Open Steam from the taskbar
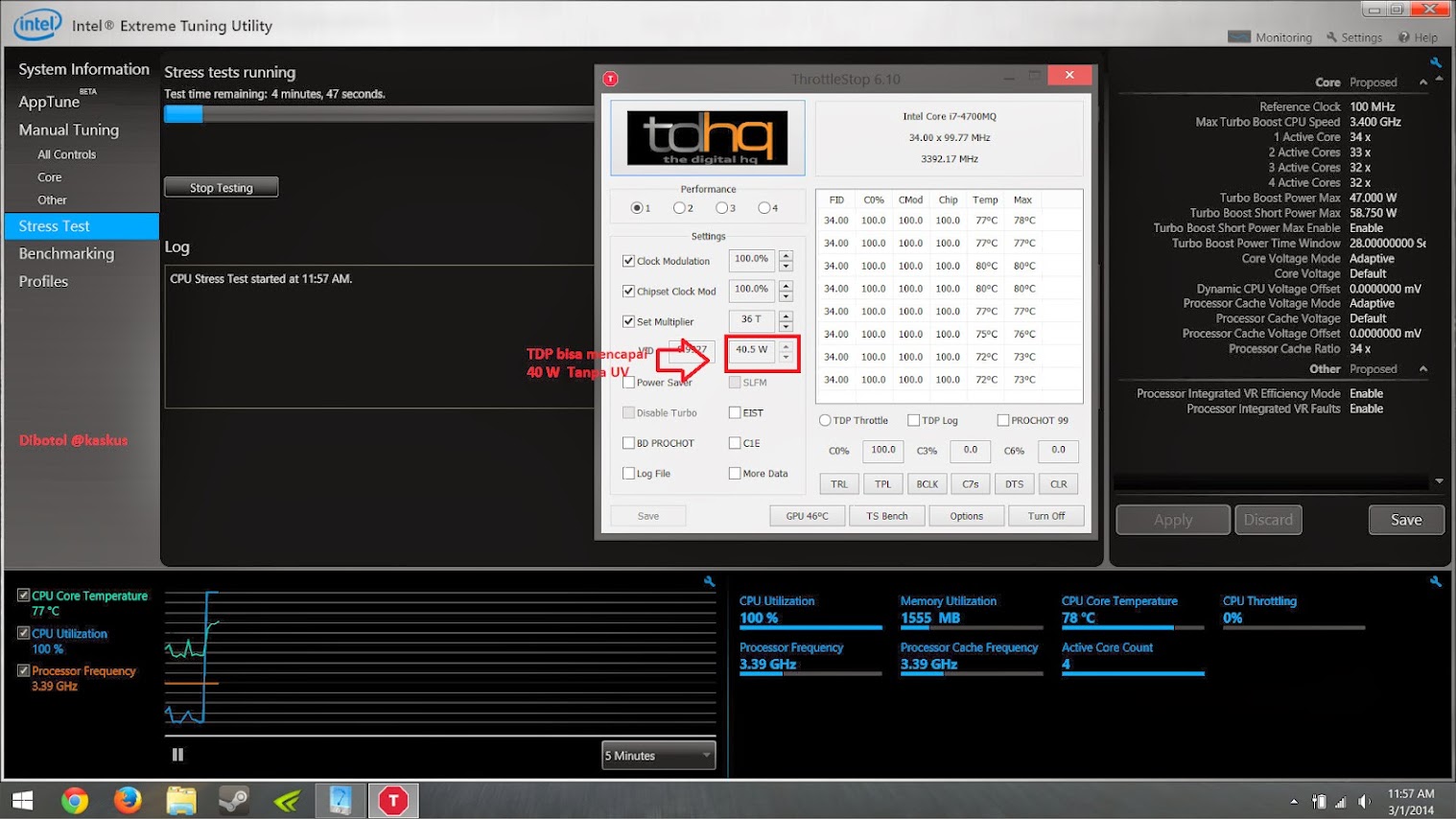 coord(234,800)
